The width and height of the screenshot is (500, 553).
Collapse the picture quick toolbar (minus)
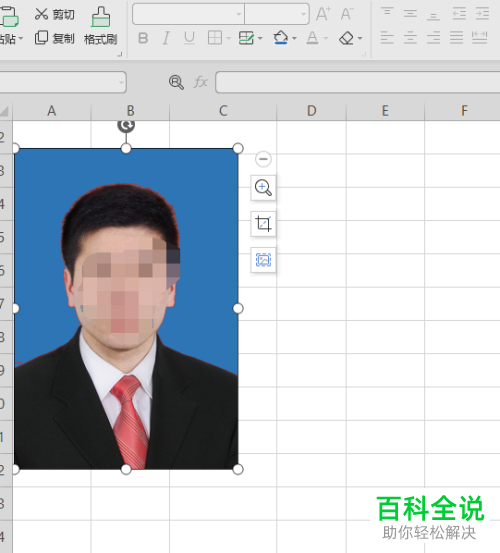263,159
